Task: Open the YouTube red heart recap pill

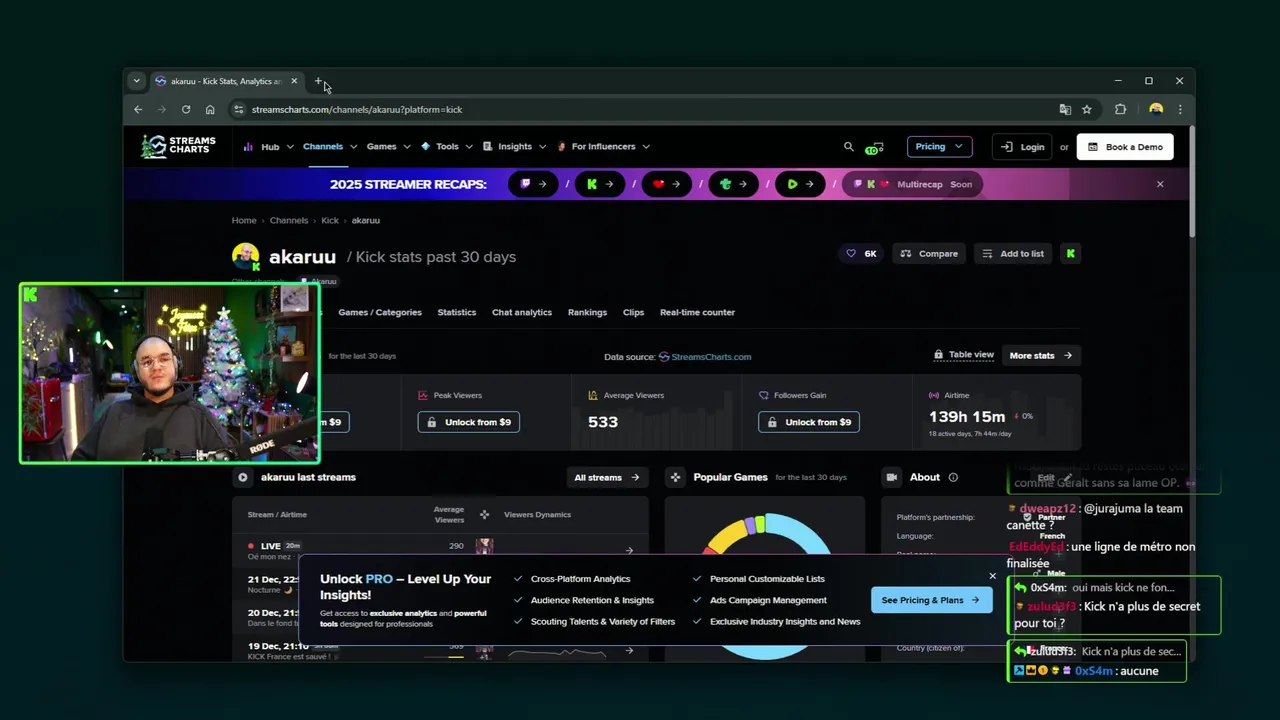Action: [667, 184]
